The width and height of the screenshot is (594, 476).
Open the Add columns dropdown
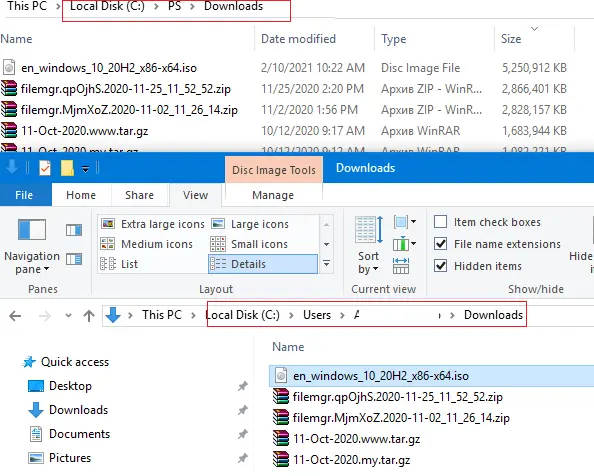[405, 243]
